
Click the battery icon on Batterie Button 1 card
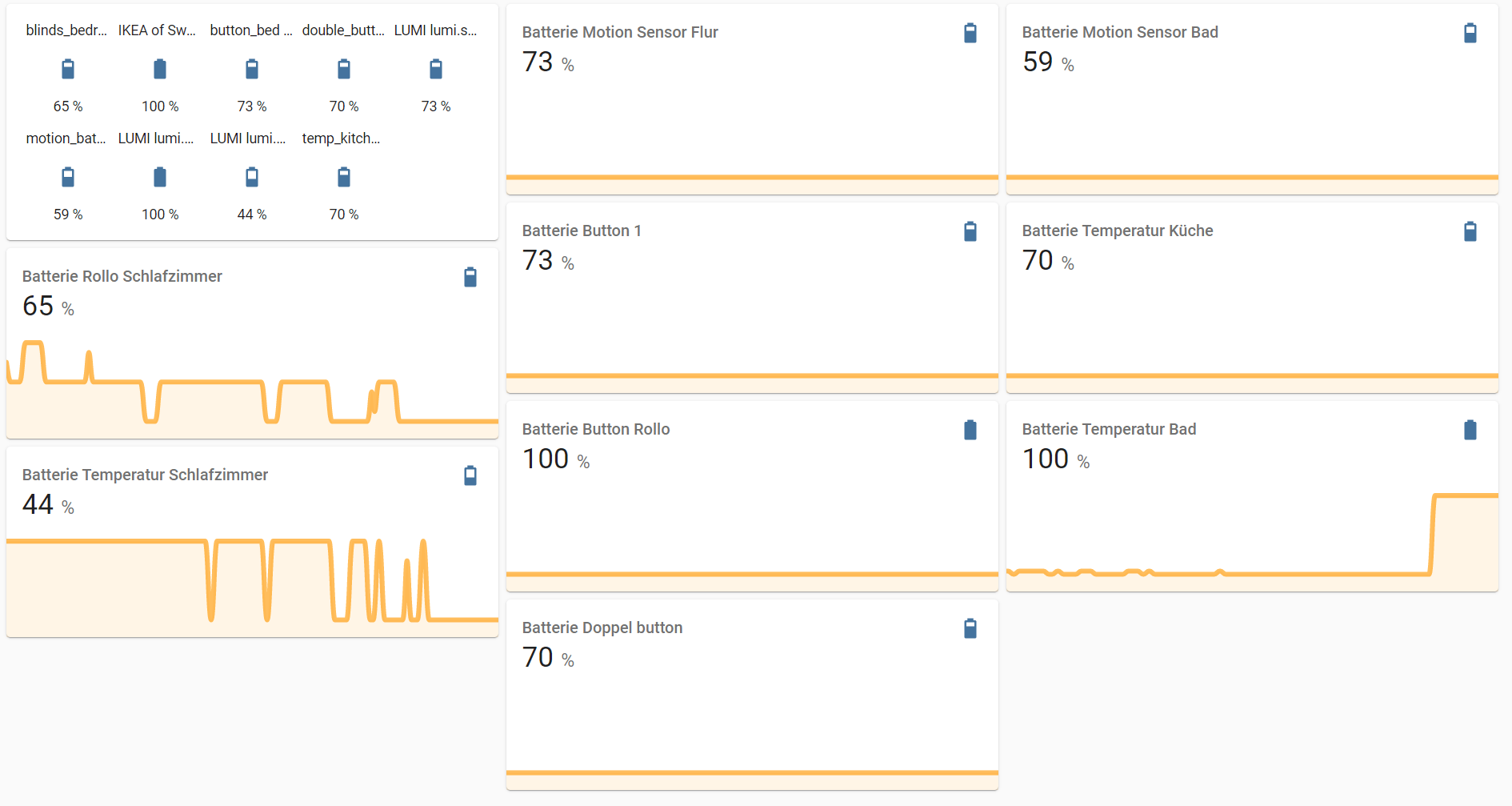coord(970,231)
